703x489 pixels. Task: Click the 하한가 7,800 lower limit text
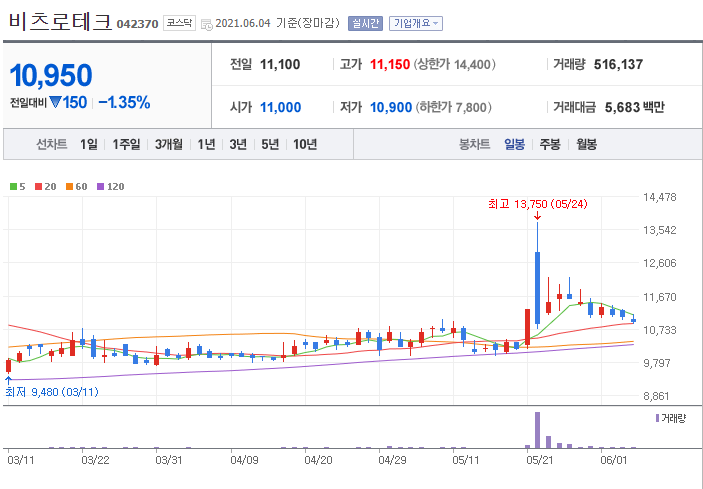pyautogui.click(x=453, y=108)
